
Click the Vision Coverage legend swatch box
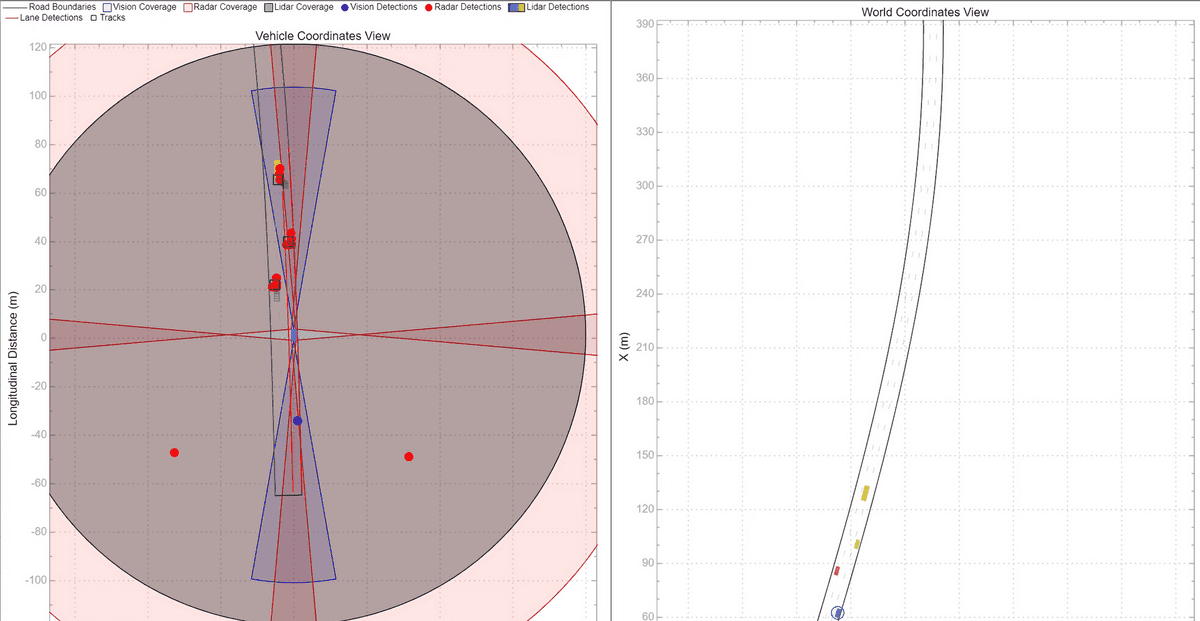tap(107, 7)
